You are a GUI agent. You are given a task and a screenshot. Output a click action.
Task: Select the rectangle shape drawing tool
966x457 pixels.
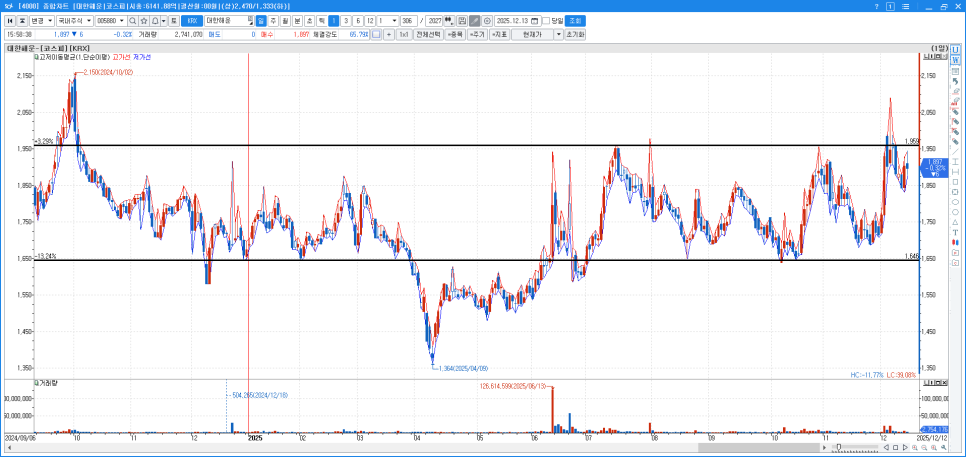(x=955, y=182)
